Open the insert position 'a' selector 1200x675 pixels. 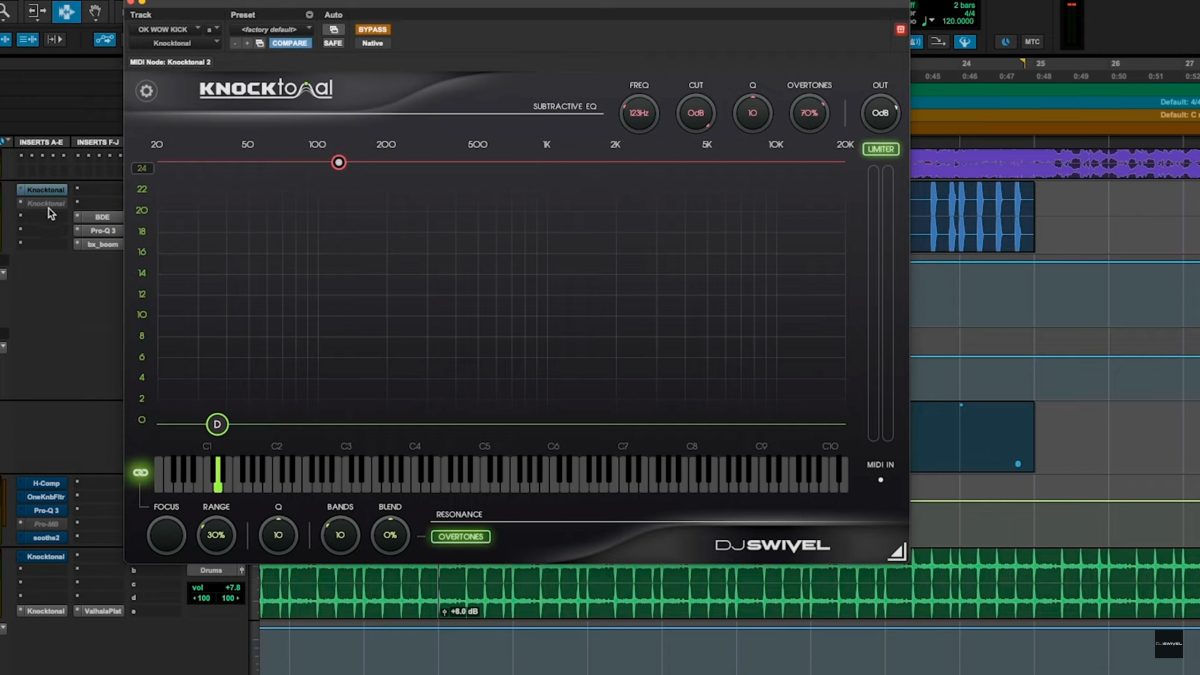[212, 30]
